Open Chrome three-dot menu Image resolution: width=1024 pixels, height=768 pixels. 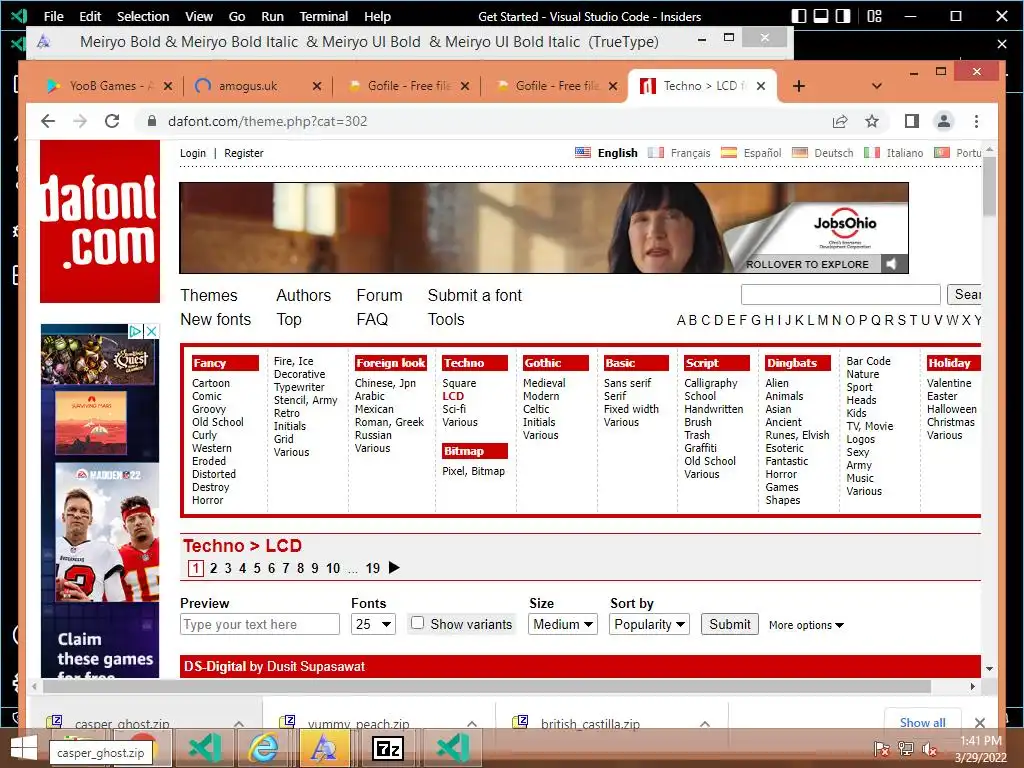[976, 121]
